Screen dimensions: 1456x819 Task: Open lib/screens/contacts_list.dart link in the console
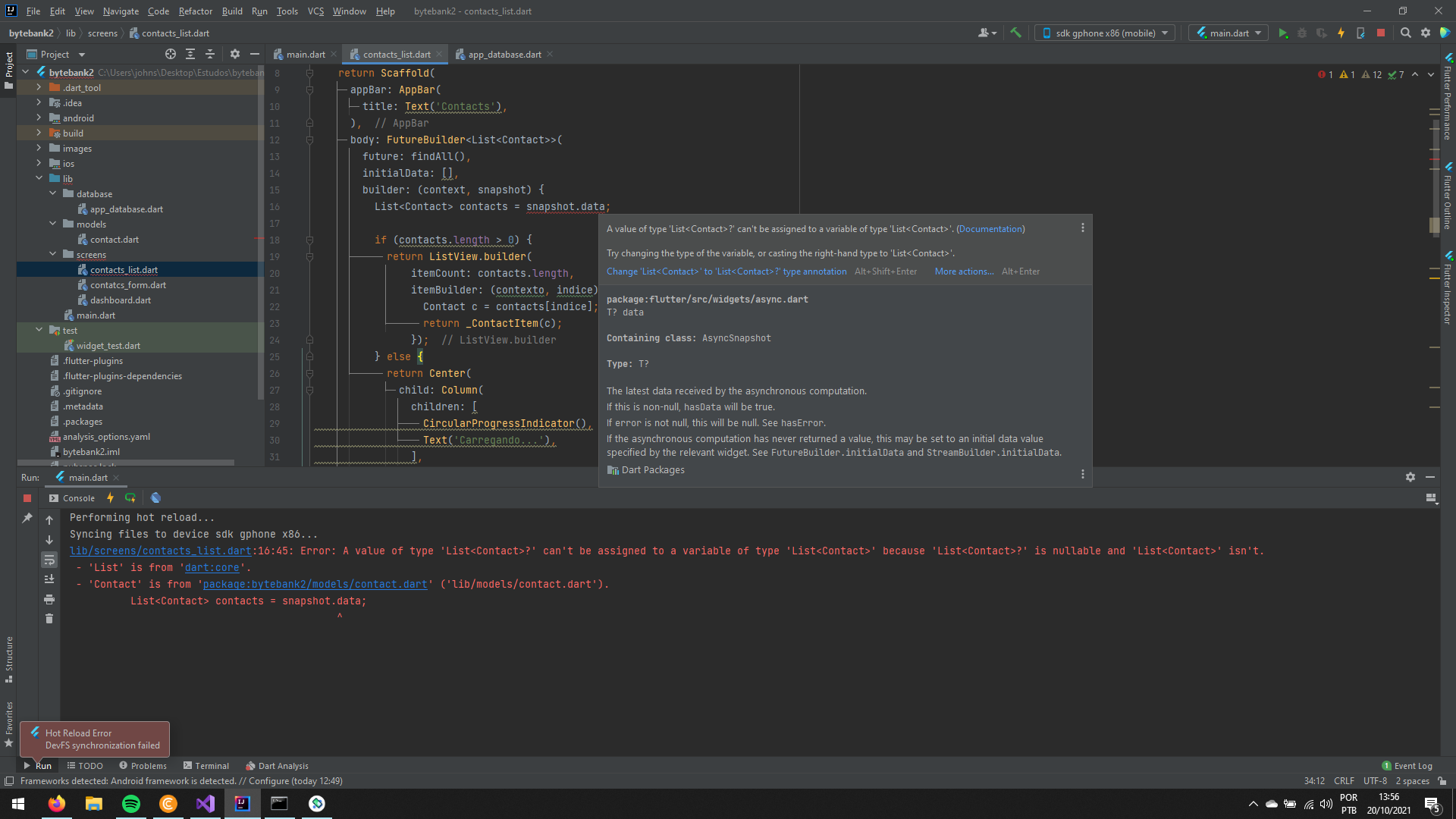coord(160,551)
